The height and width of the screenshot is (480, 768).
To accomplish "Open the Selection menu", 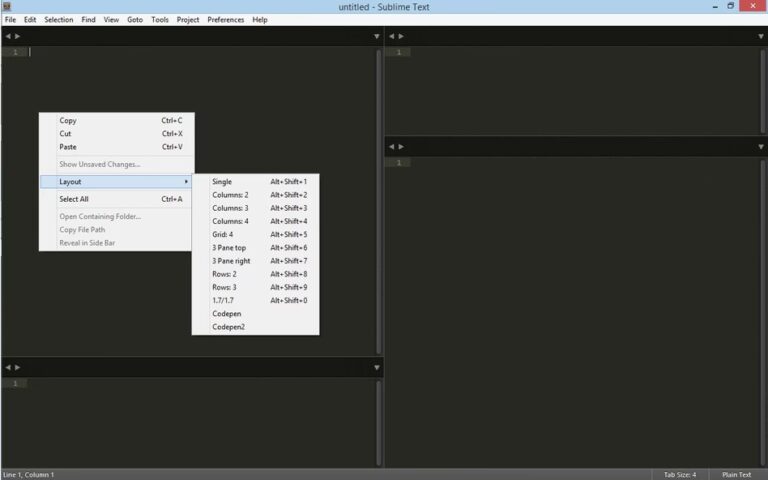I will 58,20.
